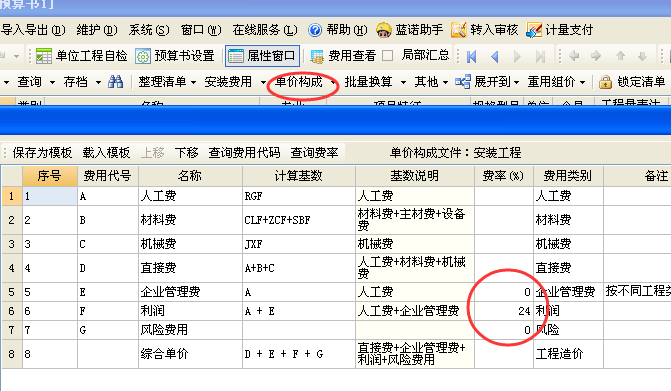The width and height of the screenshot is (671, 391).
Task: Click the 费率(%) column header
Action: point(504,176)
